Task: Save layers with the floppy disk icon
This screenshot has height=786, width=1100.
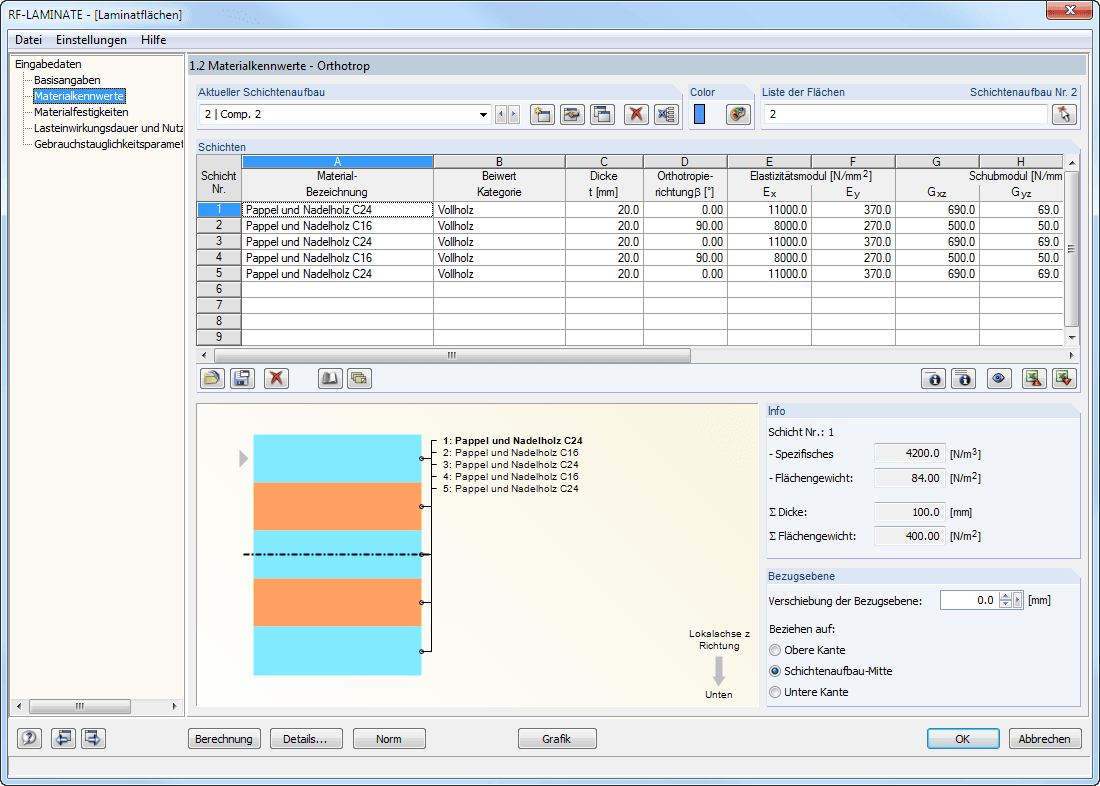Action: coord(243,378)
